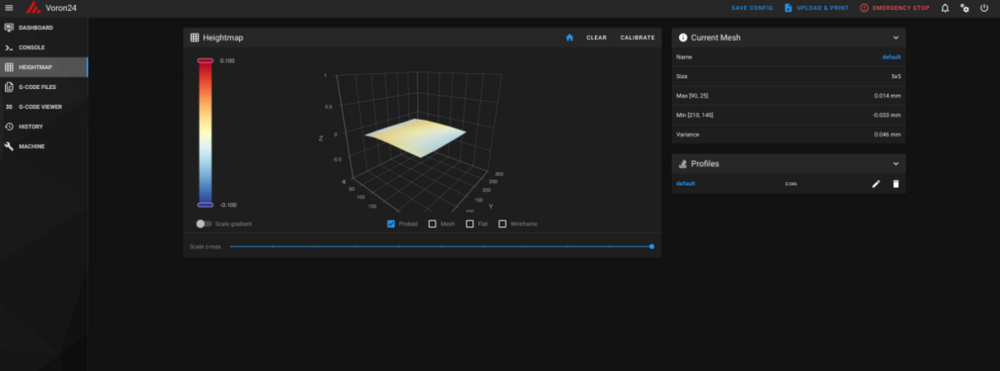Image resolution: width=1000 pixels, height=371 pixels.
Task: Collapse the Current Mesh panel
Action: tap(895, 38)
